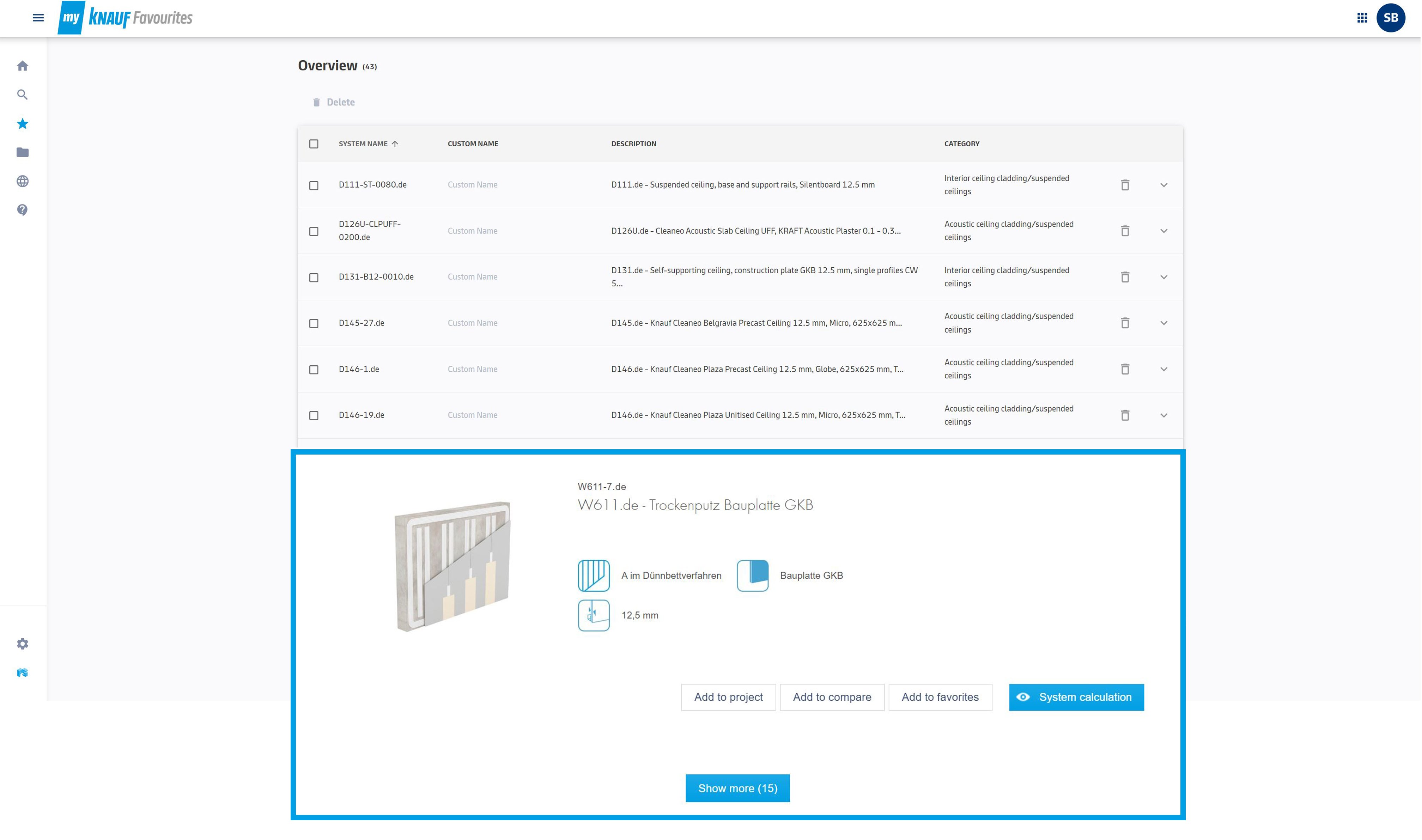Expand D126U-CLPUFF-0200.de row chevron

click(x=1165, y=231)
